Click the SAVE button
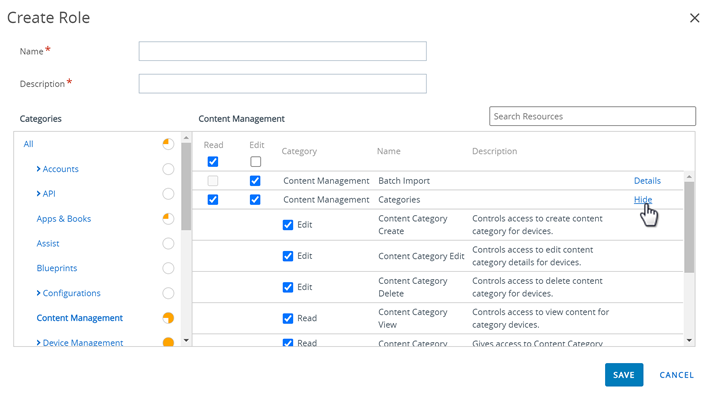Image resolution: width=713 pixels, height=393 pixels. click(624, 375)
